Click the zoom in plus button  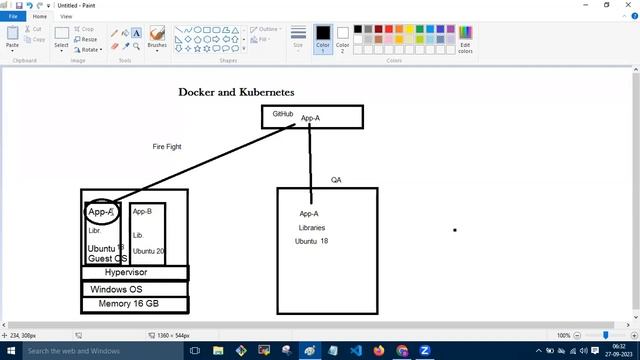tap(634, 336)
